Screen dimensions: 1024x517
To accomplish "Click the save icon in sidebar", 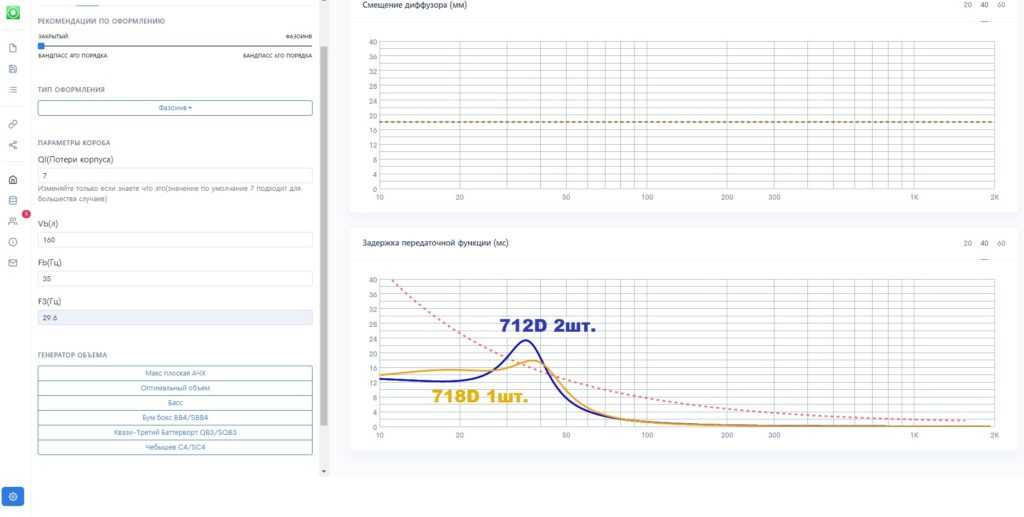I will coord(13,69).
